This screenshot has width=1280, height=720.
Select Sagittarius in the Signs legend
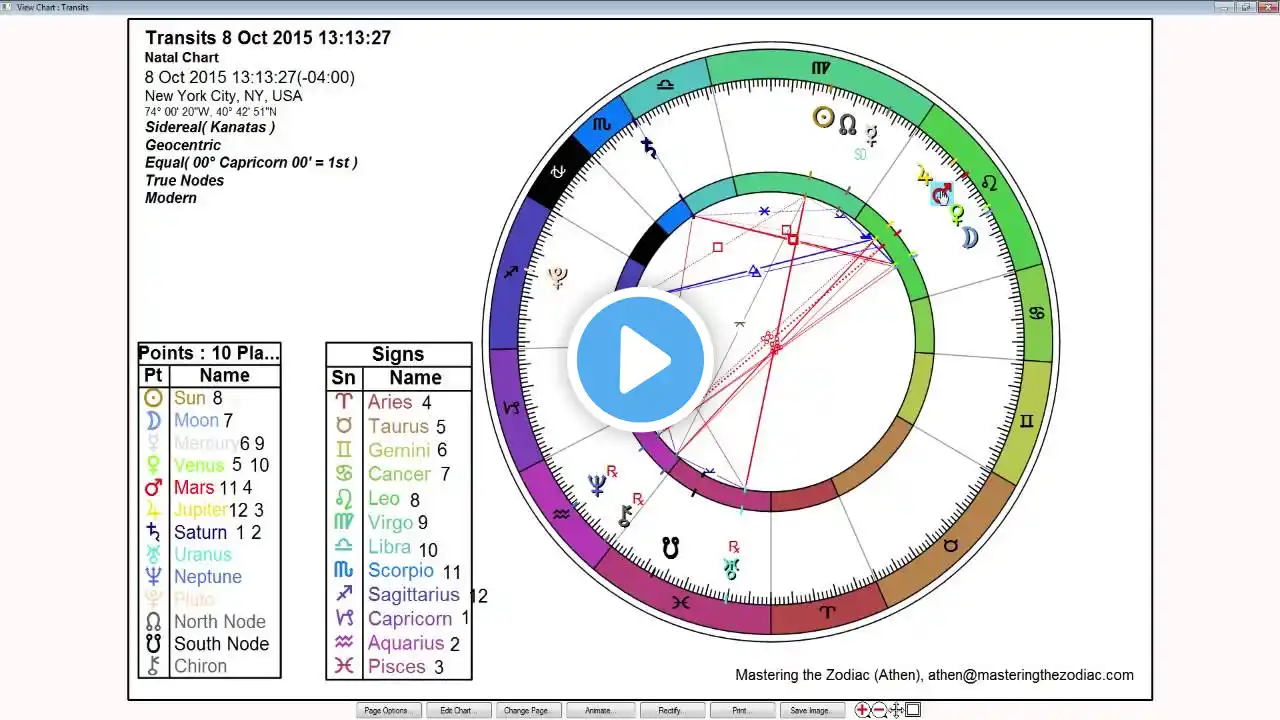click(399, 594)
